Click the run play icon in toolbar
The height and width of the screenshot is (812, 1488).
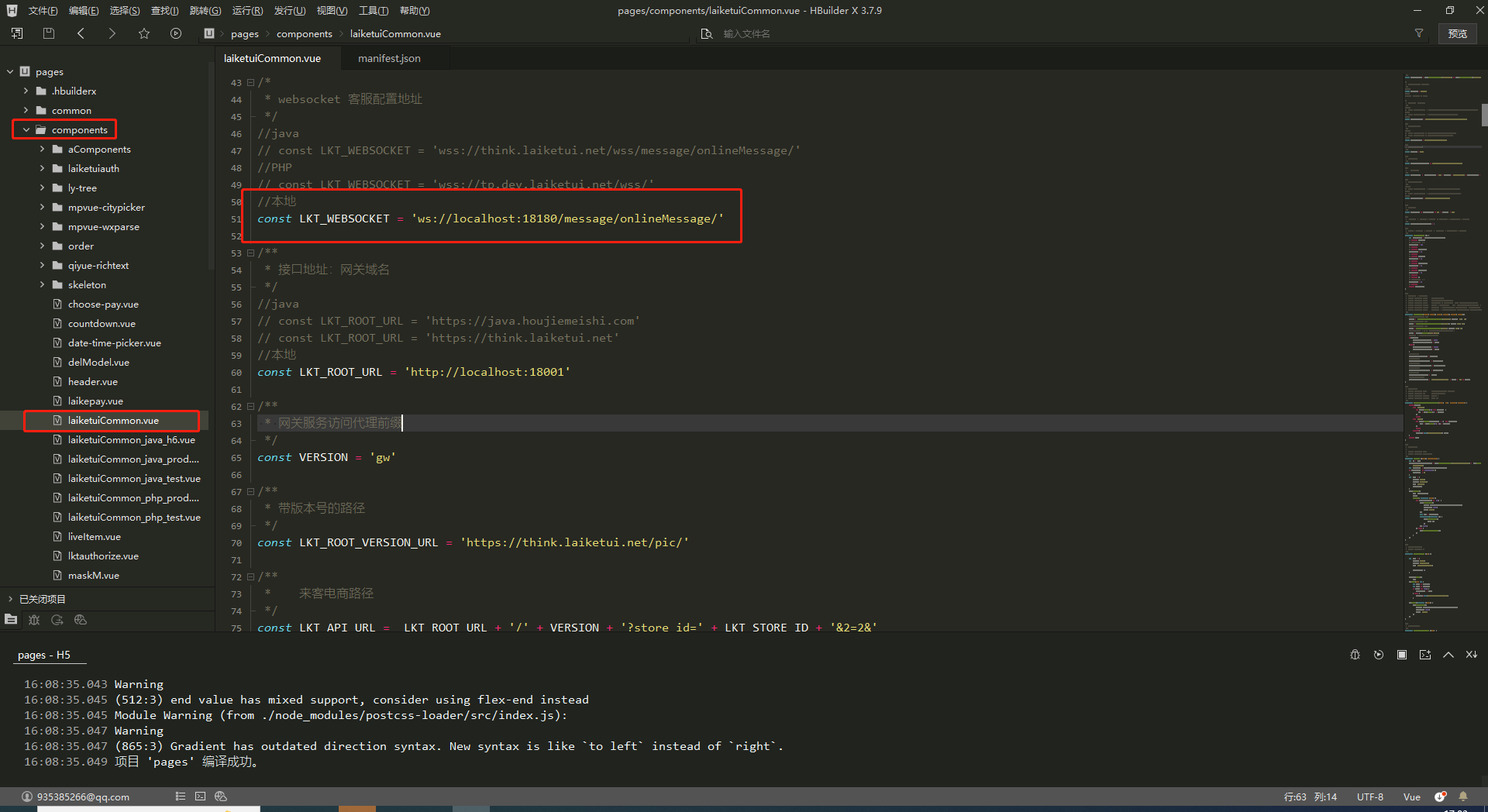click(x=176, y=33)
